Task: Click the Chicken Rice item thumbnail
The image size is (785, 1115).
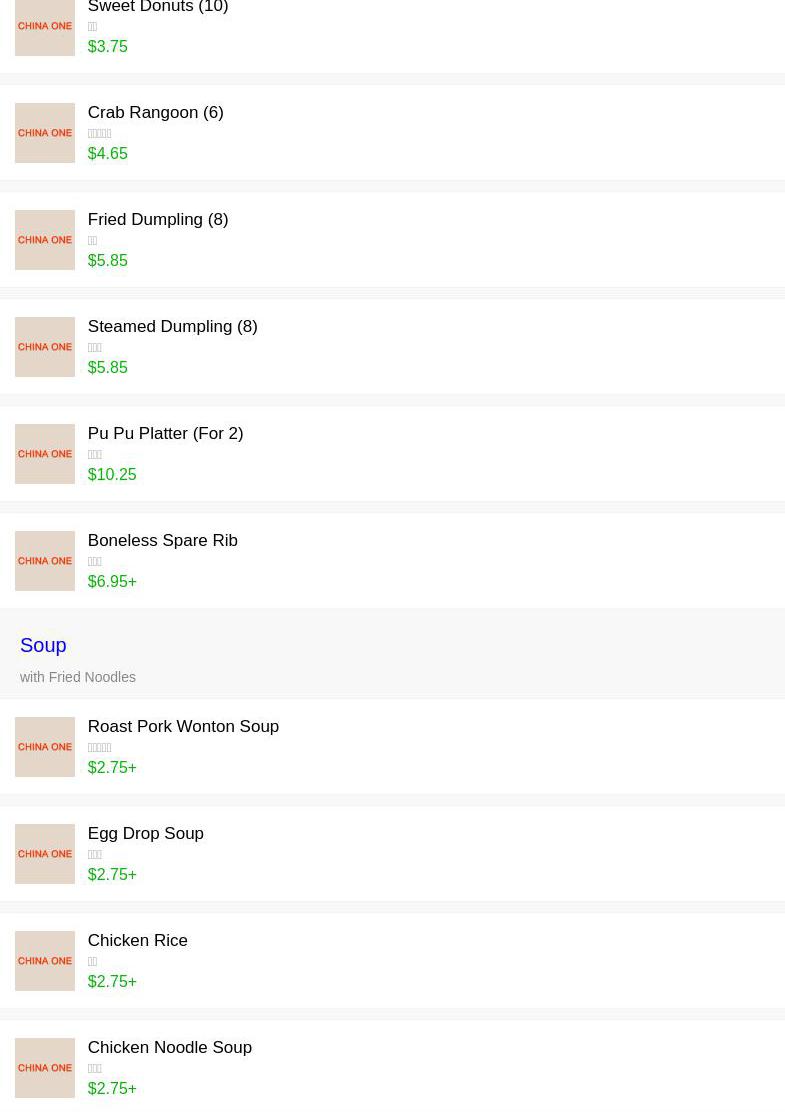Action: 45,961
